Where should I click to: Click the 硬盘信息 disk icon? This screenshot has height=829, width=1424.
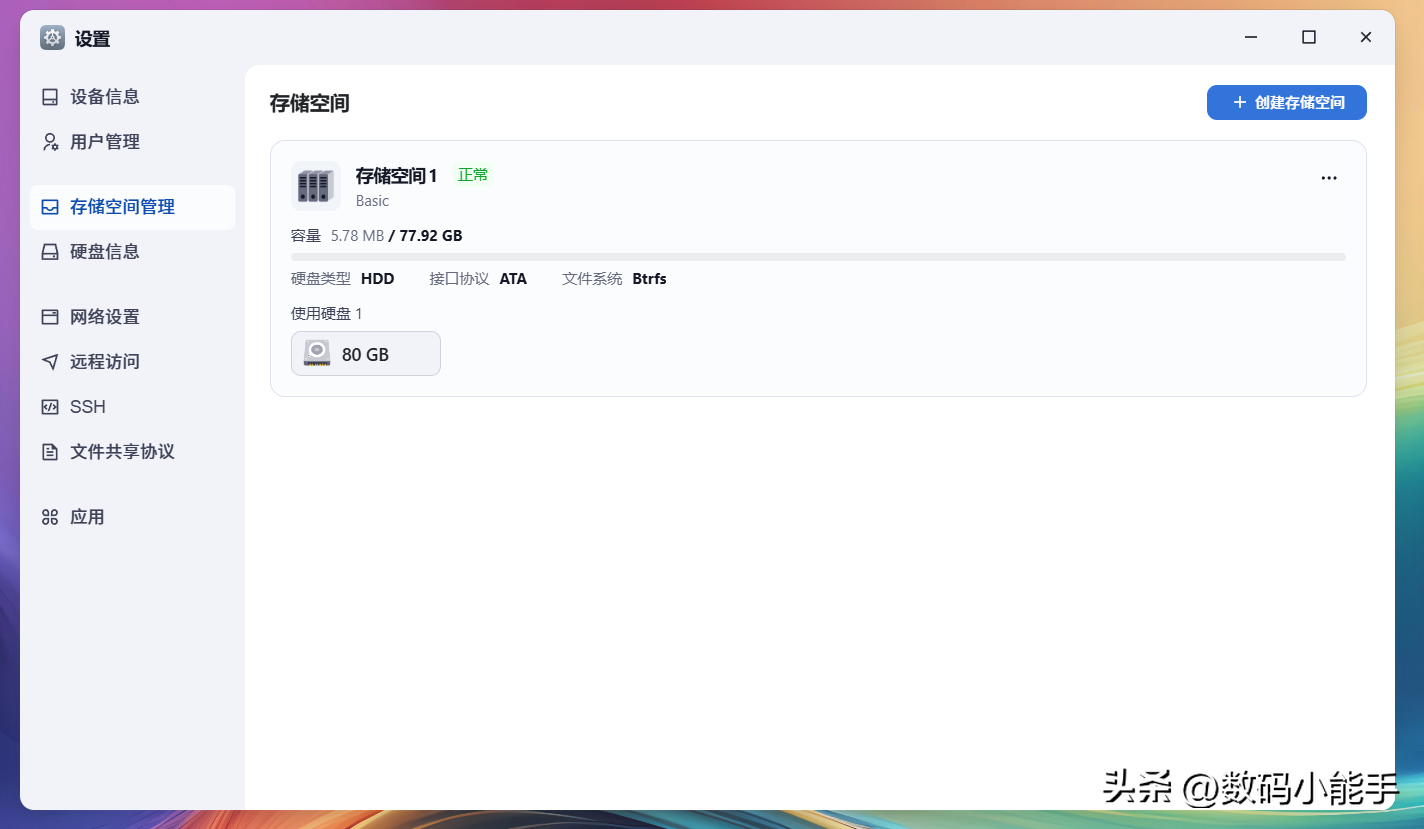[50, 252]
